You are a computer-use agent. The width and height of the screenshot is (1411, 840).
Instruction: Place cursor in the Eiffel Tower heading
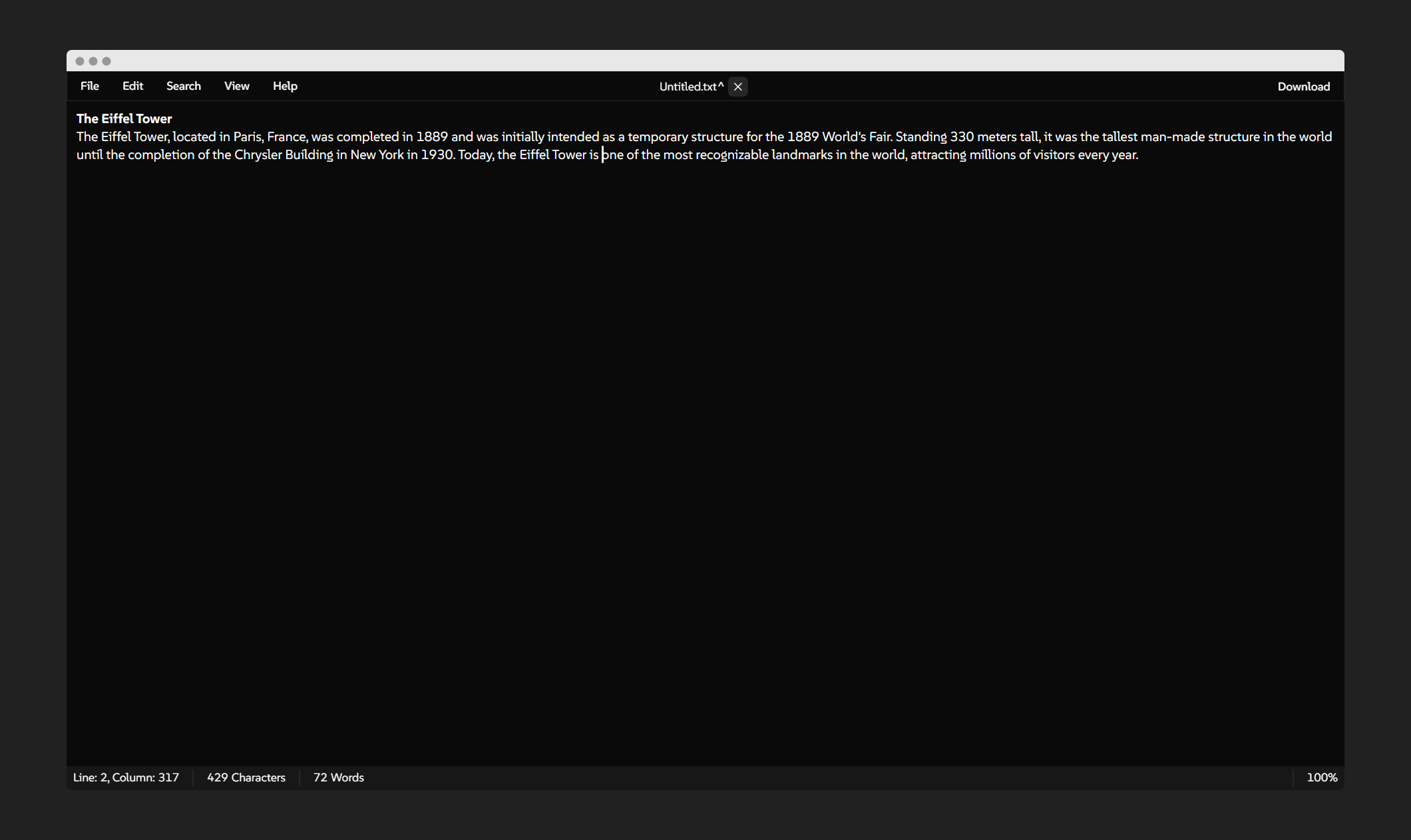[x=124, y=118]
